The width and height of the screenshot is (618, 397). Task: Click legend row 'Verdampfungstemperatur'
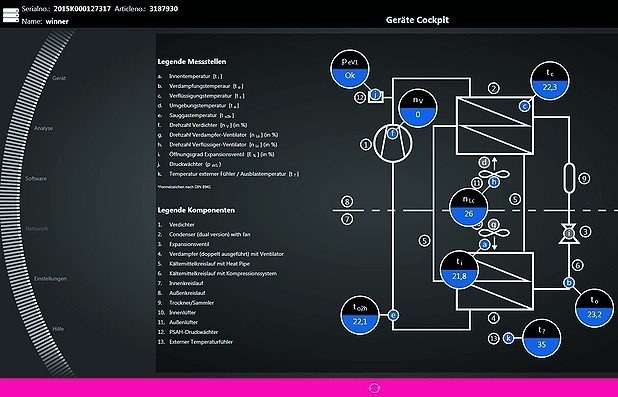pyautogui.click(x=201, y=86)
